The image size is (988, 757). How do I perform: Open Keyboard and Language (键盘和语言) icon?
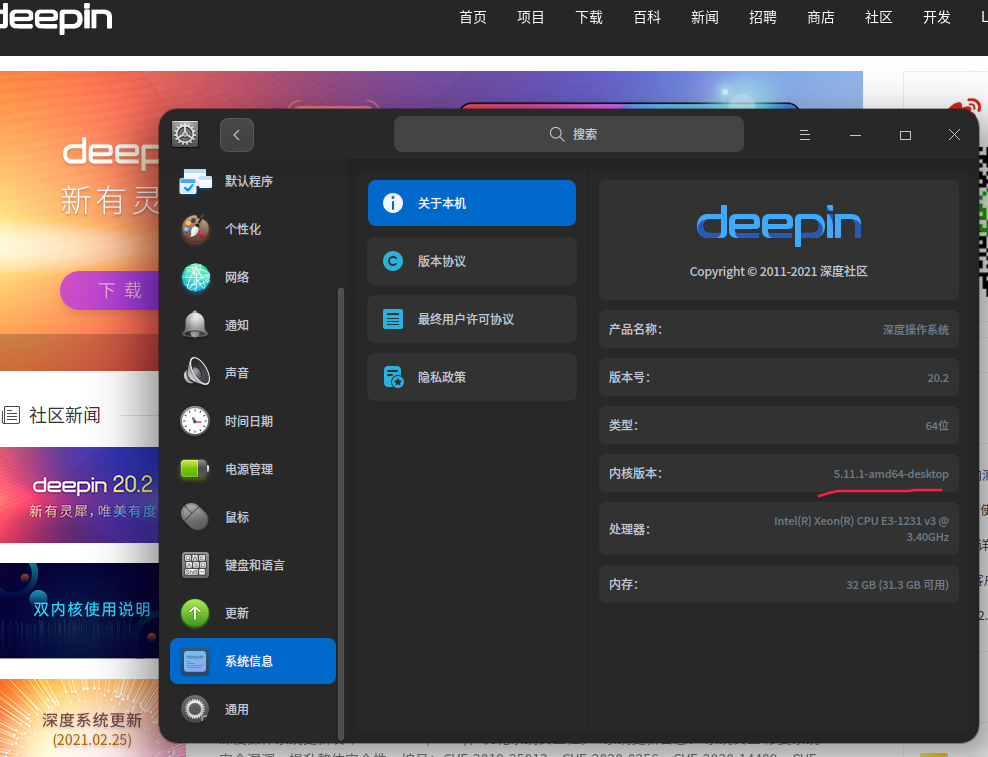(x=195, y=565)
